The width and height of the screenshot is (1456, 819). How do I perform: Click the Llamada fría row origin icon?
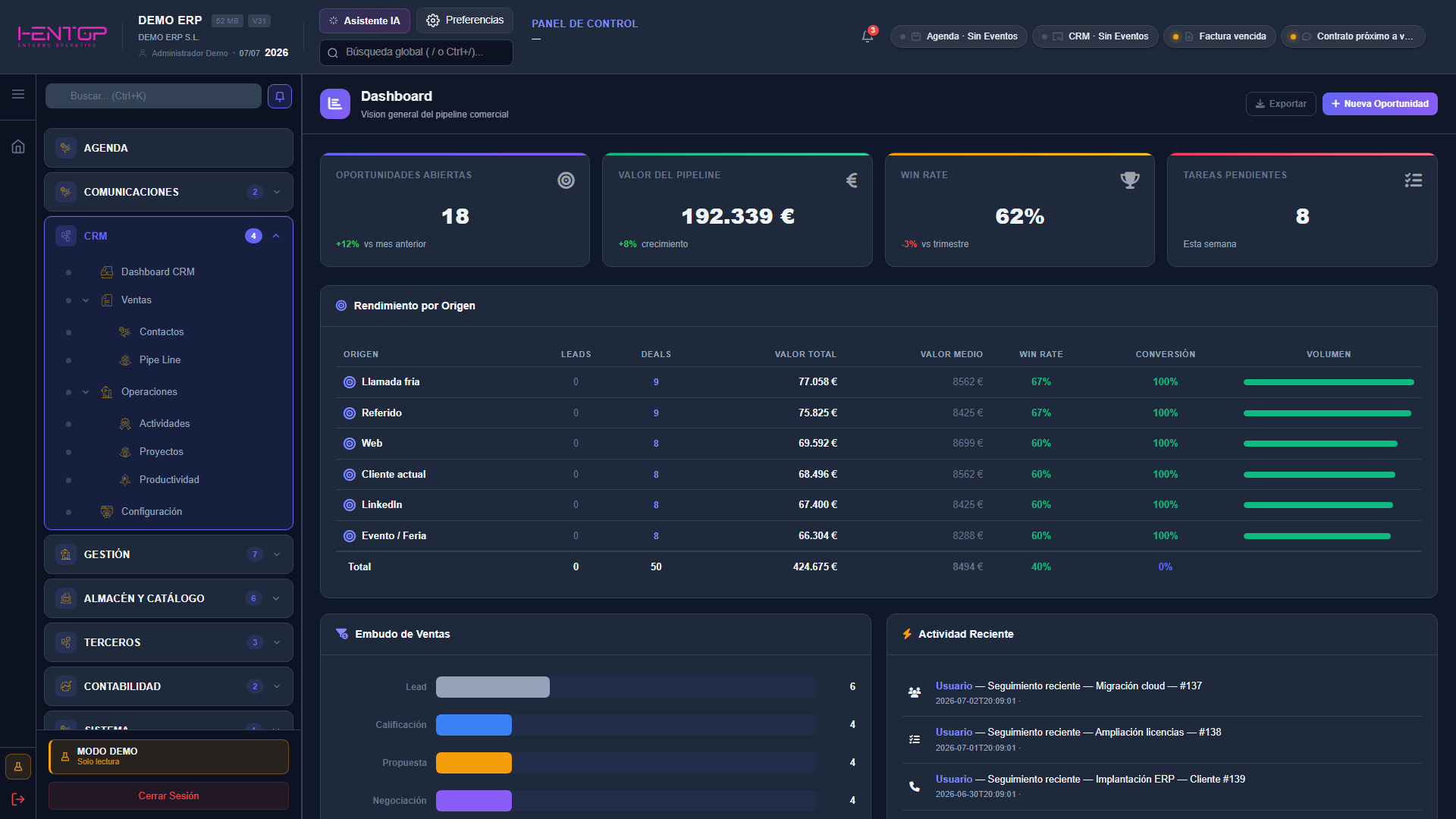pos(350,382)
